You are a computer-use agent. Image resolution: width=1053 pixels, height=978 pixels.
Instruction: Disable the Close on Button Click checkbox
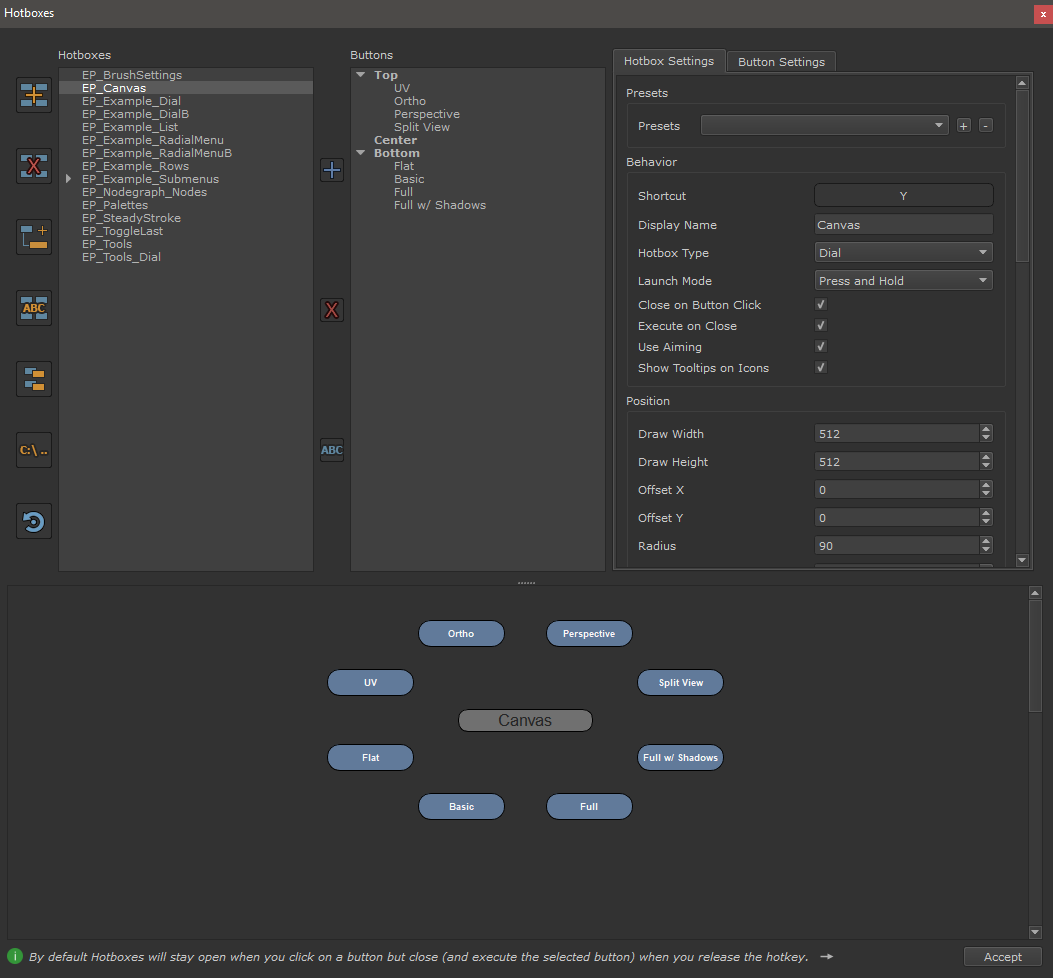[821, 305]
